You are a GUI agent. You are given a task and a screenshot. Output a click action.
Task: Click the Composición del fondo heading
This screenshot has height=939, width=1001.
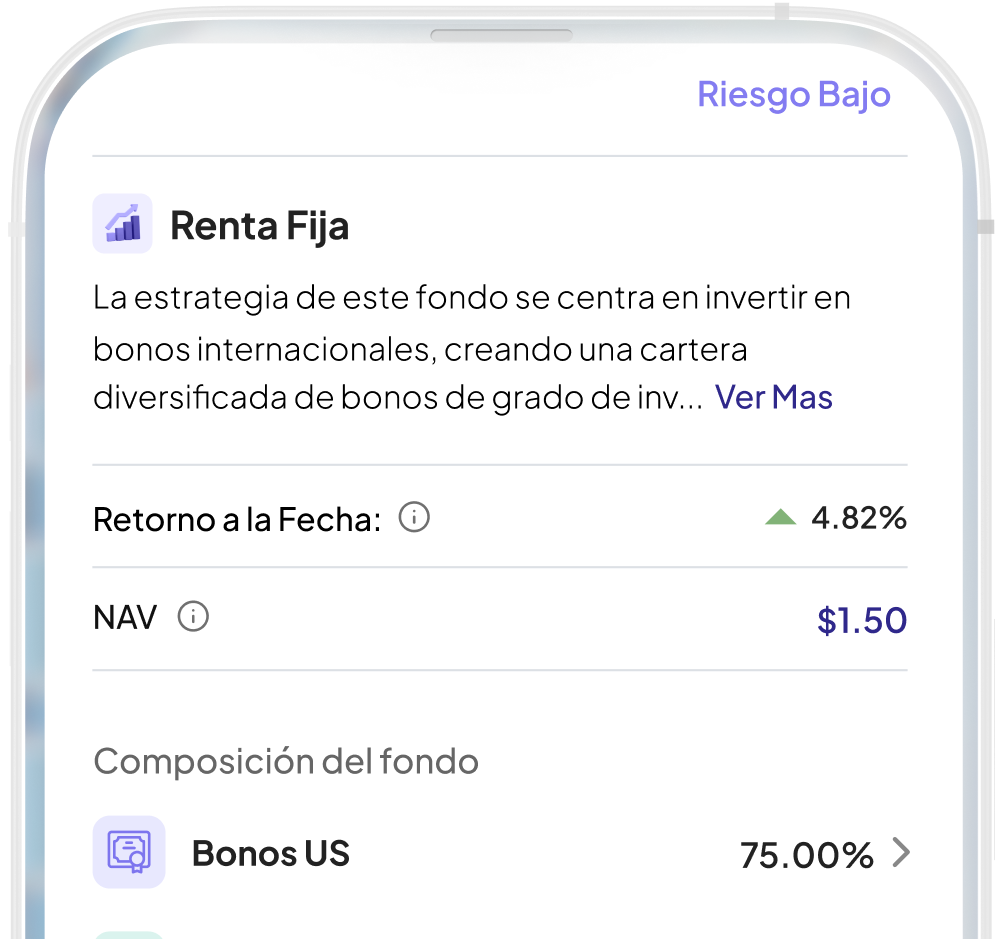point(286,762)
